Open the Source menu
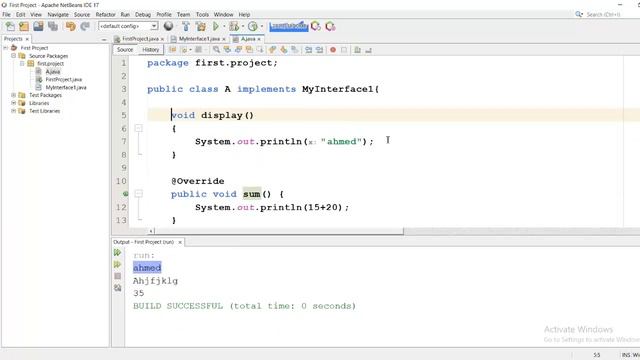 pyautogui.click(x=82, y=14)
